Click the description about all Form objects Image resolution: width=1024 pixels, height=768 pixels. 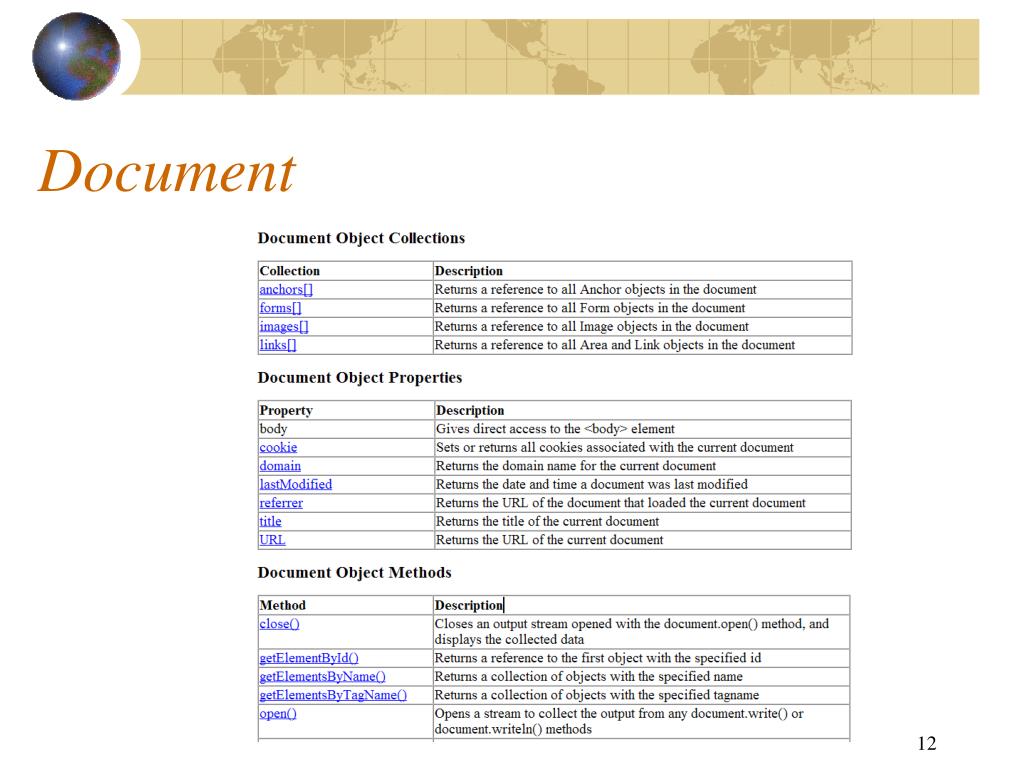590,308
